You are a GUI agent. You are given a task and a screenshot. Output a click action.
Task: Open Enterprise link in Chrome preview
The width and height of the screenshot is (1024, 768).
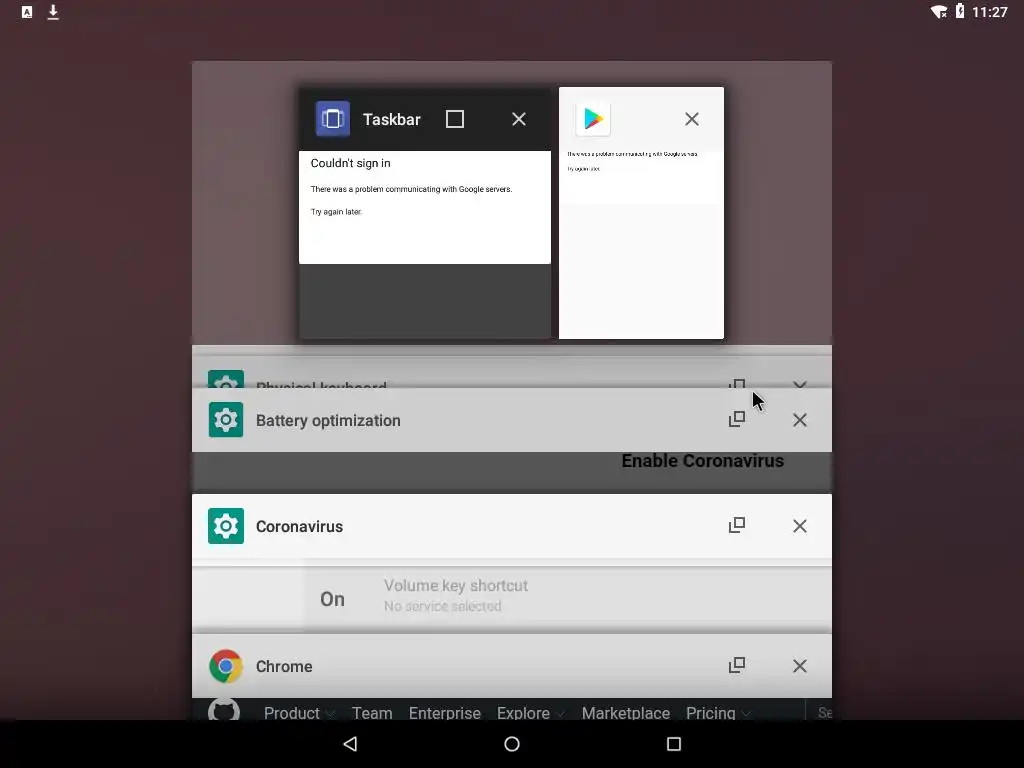(x=445, y=713)
